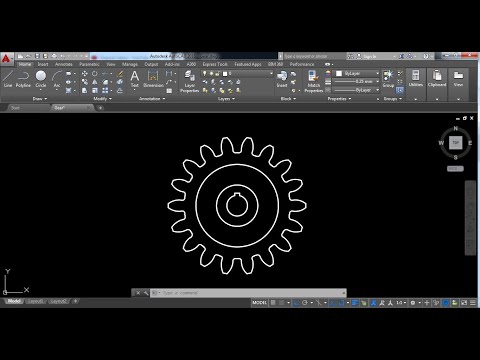This screenshot has height=360, width=480.
Task: Toggle grid display in status bar
Action: pos(273,303)
